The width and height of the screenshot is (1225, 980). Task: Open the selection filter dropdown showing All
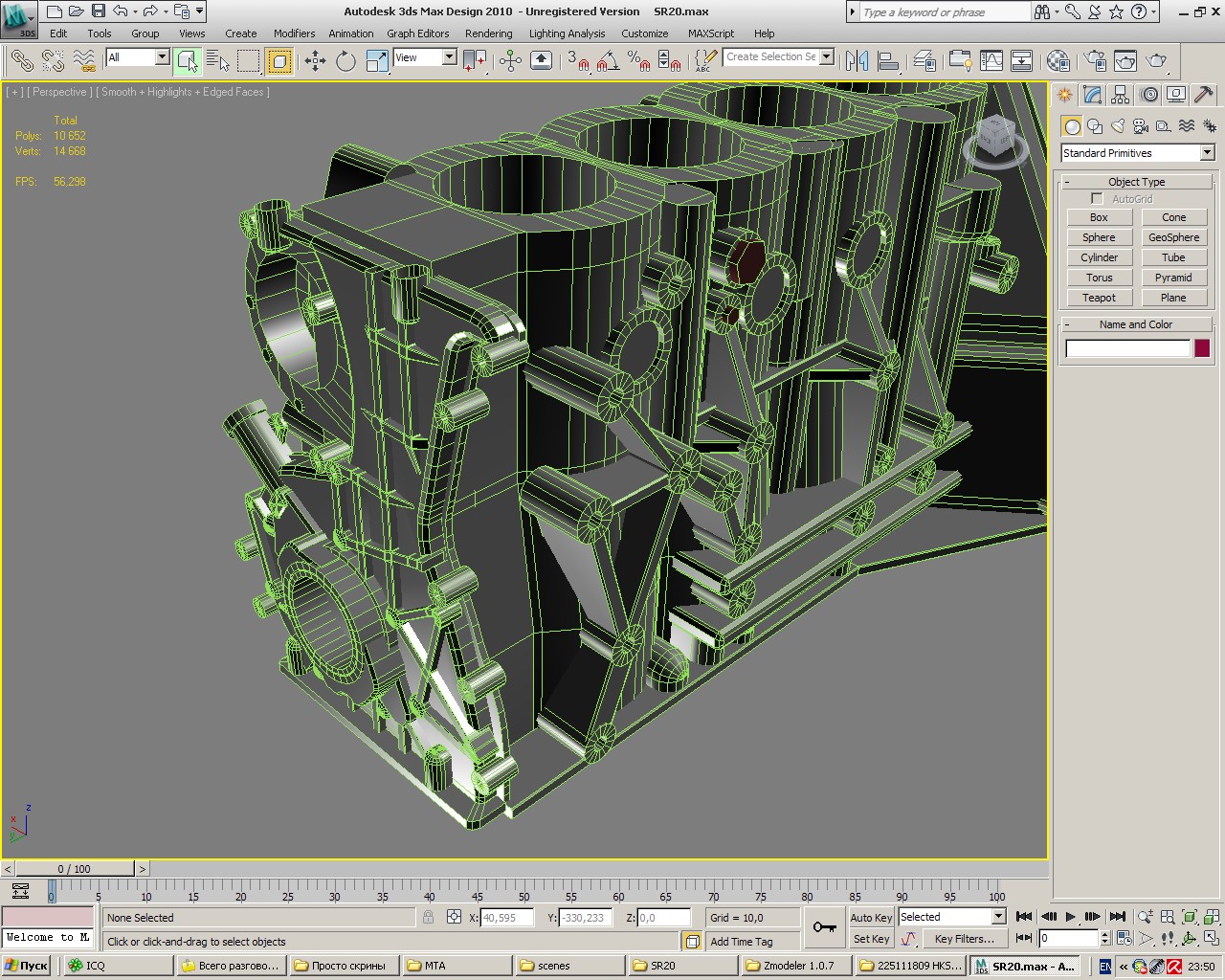tap(138, 57)
